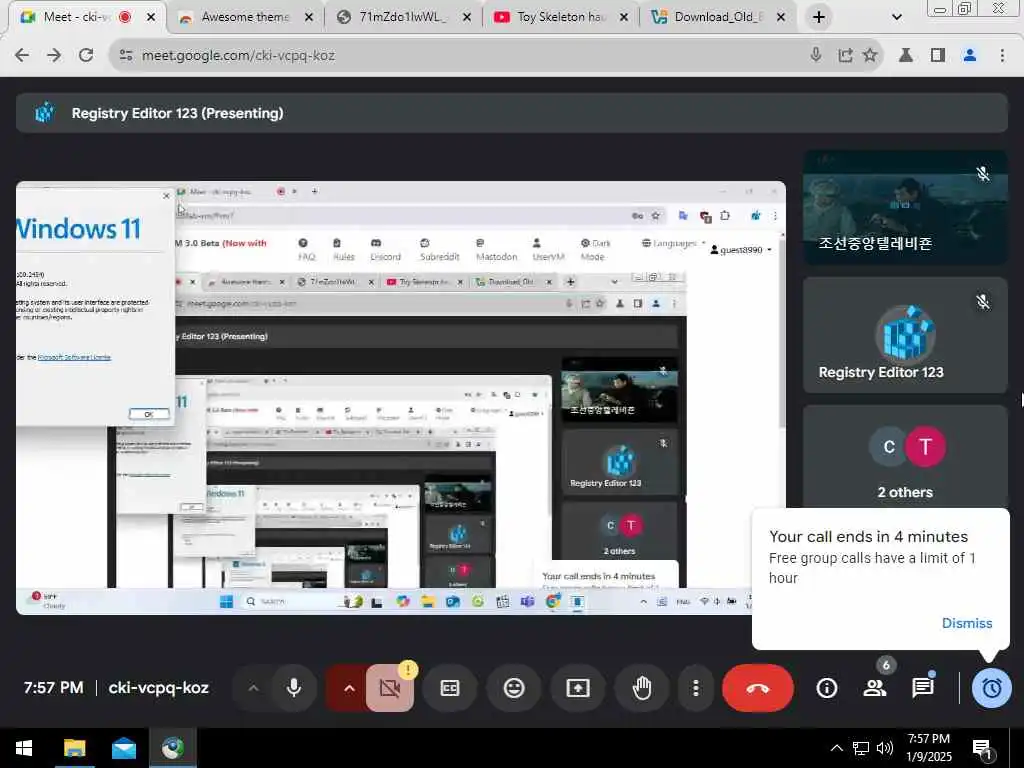1024x768 pixels.
Task: Turn on the blocked camera button
Action: coord(390,688)
